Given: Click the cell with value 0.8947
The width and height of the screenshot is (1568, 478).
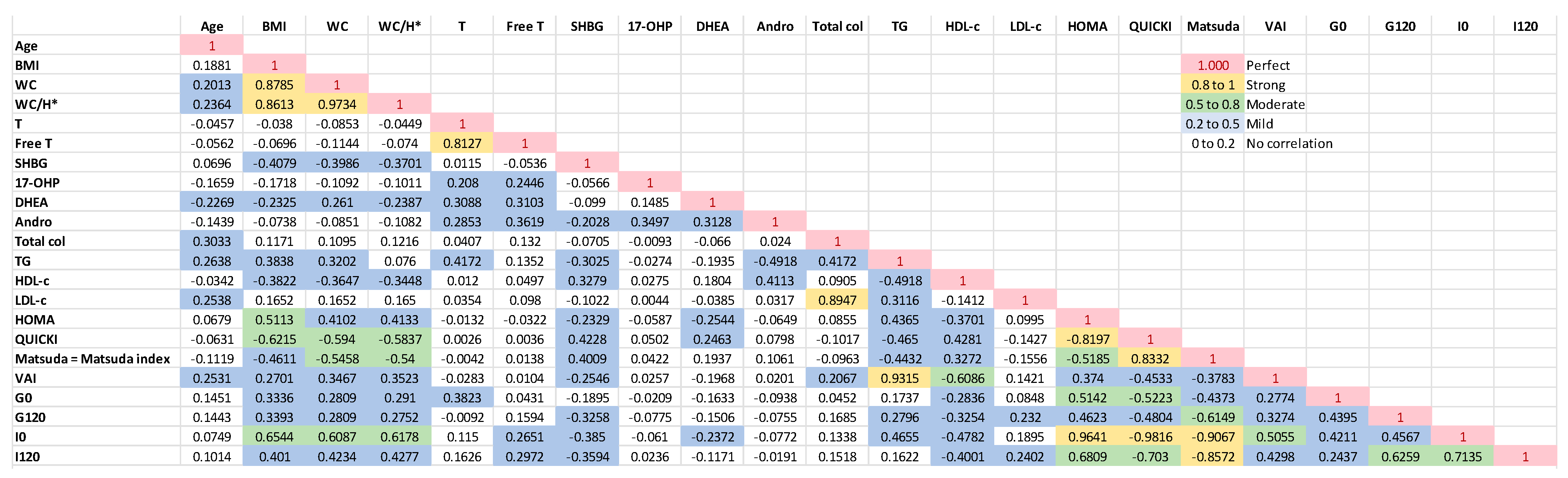Looking at the screenshot, I should (x=837, y=300).
